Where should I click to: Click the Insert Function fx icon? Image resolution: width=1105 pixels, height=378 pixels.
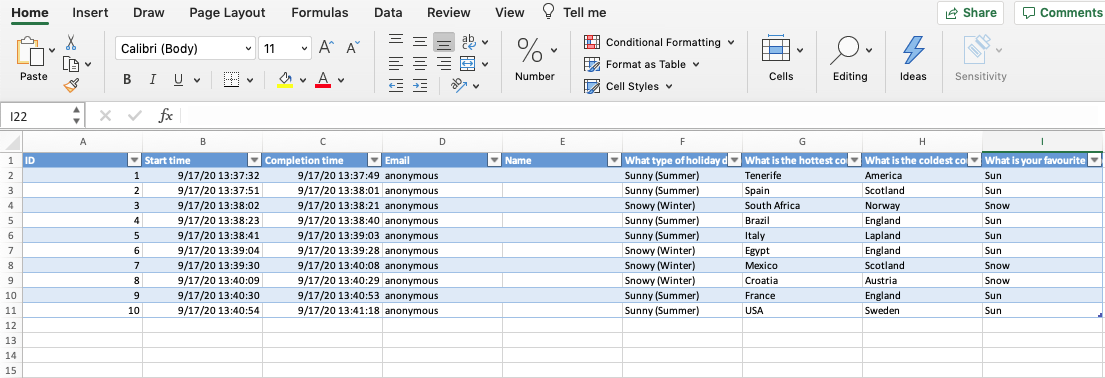(x=166, y=116)
